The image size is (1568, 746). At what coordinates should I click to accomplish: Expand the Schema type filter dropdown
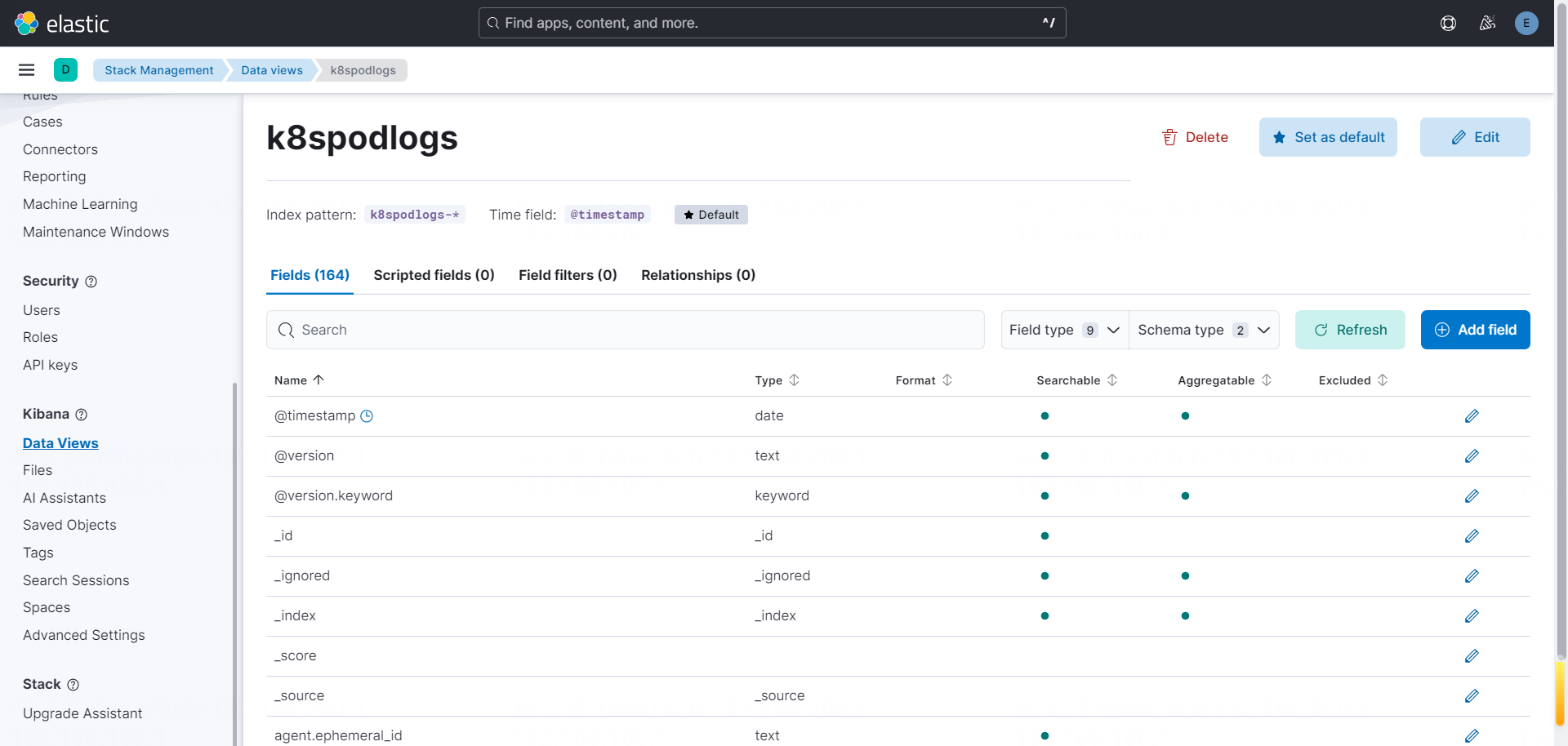[x=1204, y=330]
